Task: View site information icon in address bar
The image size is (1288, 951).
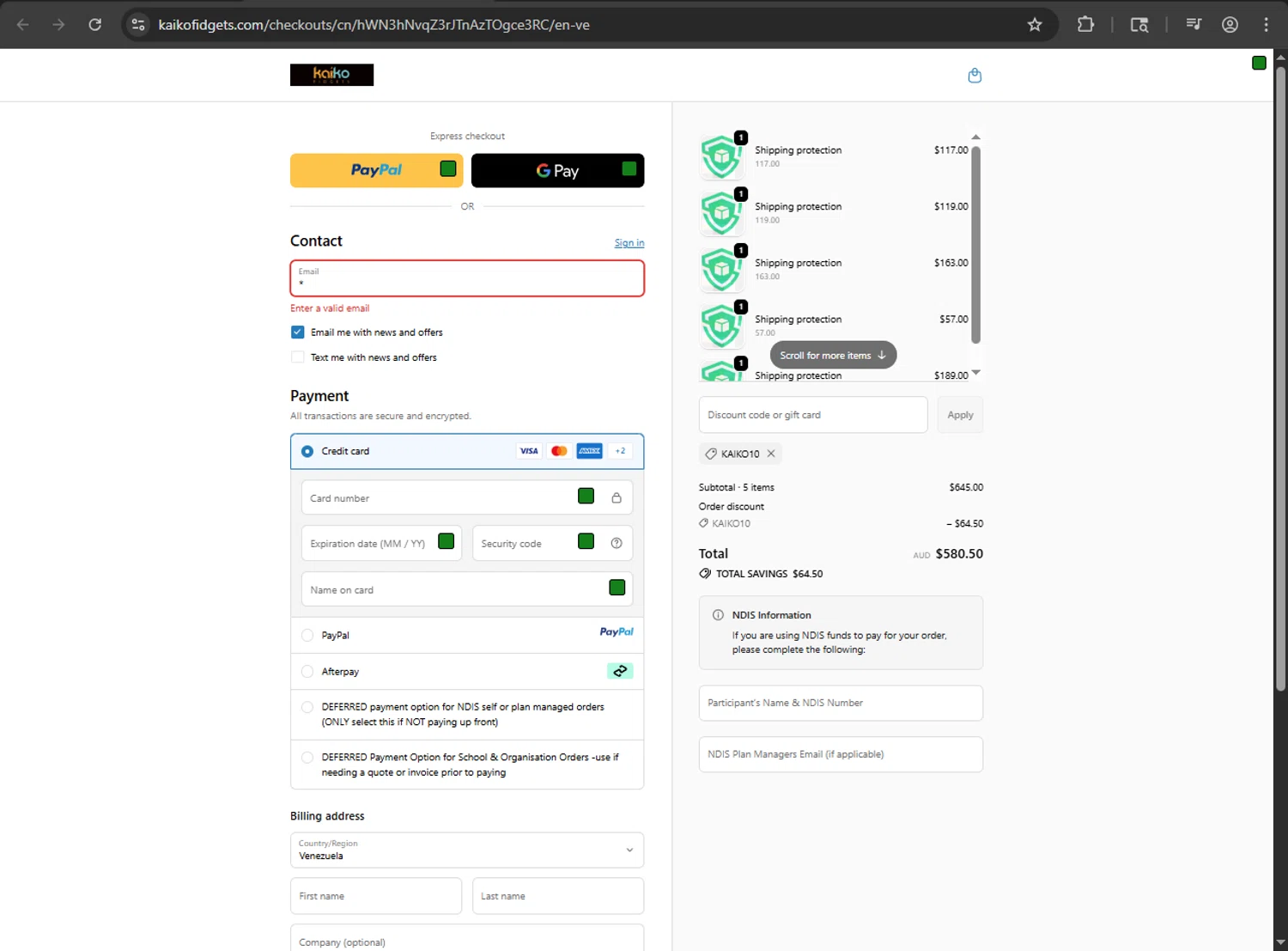Action: [138, 25]
